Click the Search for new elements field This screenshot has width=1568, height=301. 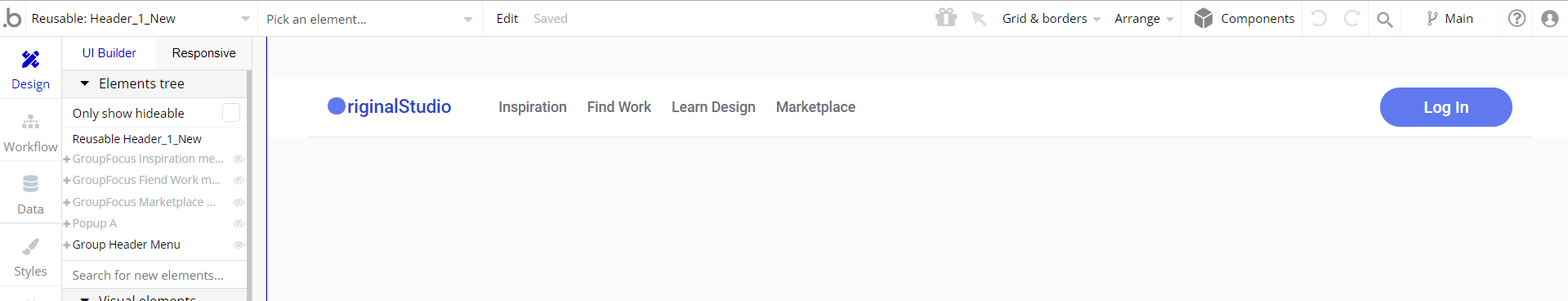pyautogui.click(x=154, y=275)
